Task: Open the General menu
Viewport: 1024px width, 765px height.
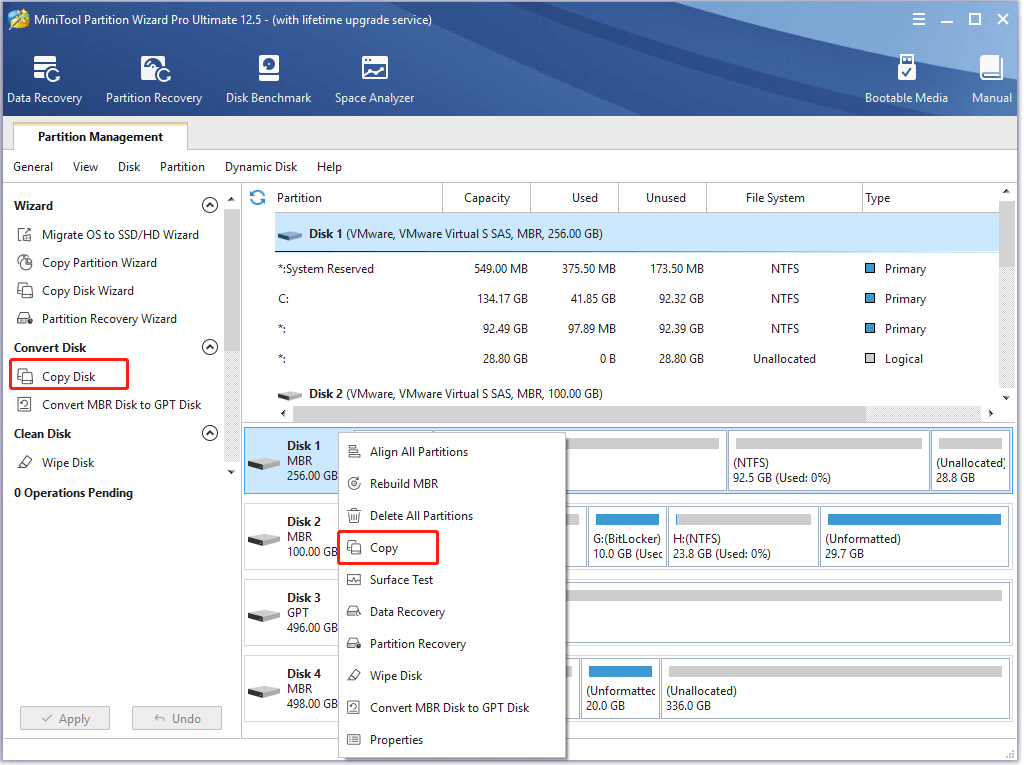Action: coord(33,167)
